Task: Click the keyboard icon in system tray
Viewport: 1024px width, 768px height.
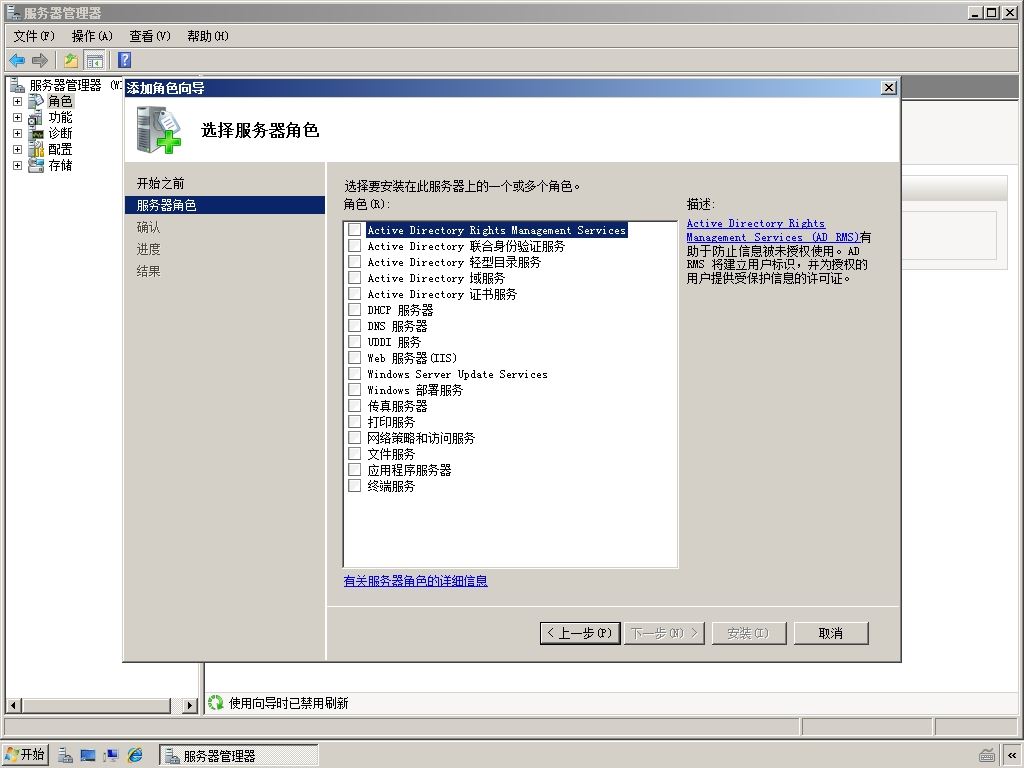Action: (987, 756)
